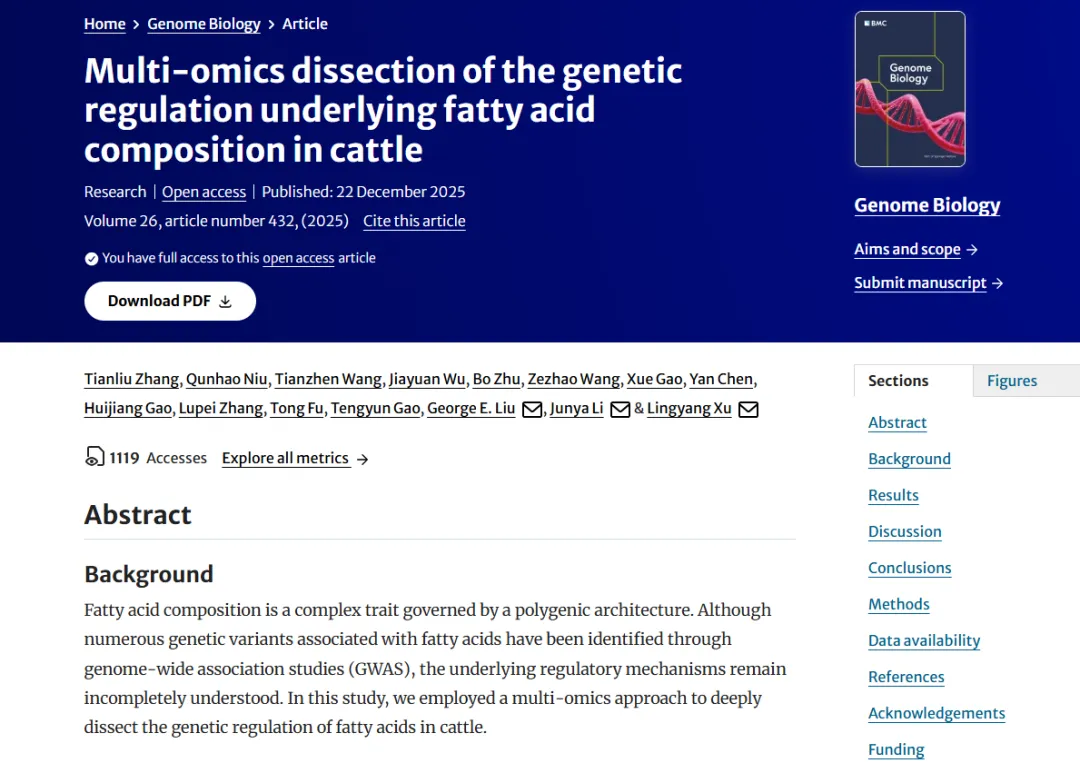Click the arrow beside Aims and scope
1080x763 pixels.
tap(972, 250)
